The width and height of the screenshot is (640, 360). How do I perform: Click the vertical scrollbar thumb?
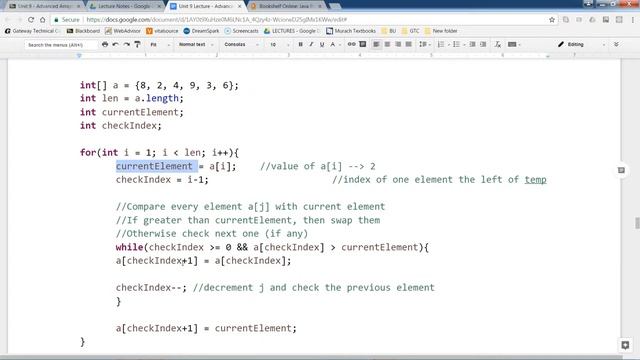pos(637,223)
